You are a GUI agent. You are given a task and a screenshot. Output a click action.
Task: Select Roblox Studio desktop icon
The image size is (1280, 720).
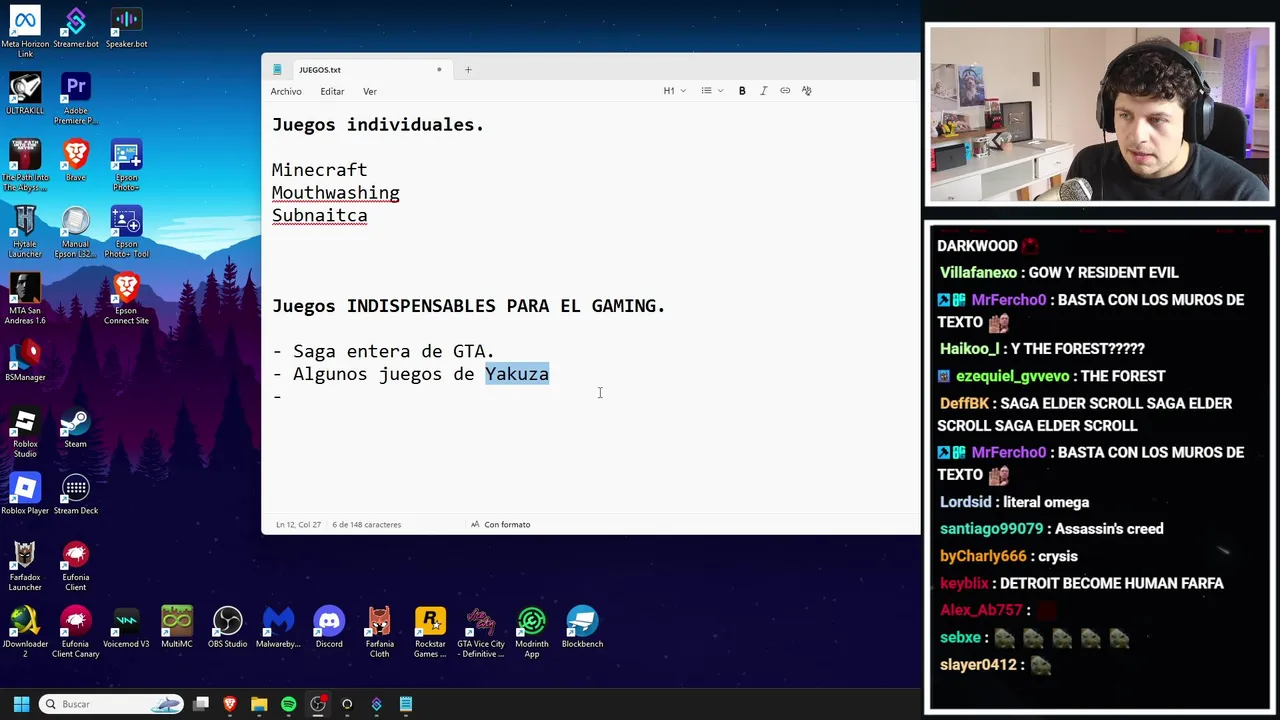(x=25, y=431)
